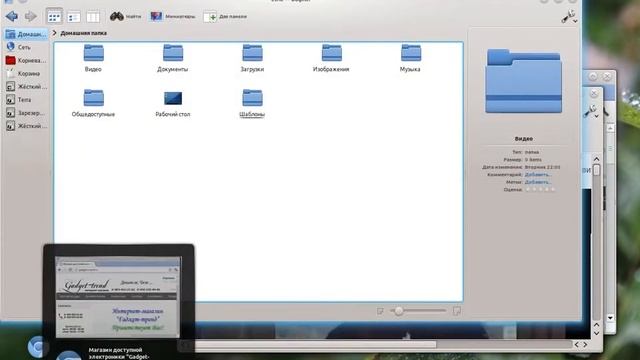
Task: Click the Домашняя папка breadcrumb
Action: (x=84, y=33)
